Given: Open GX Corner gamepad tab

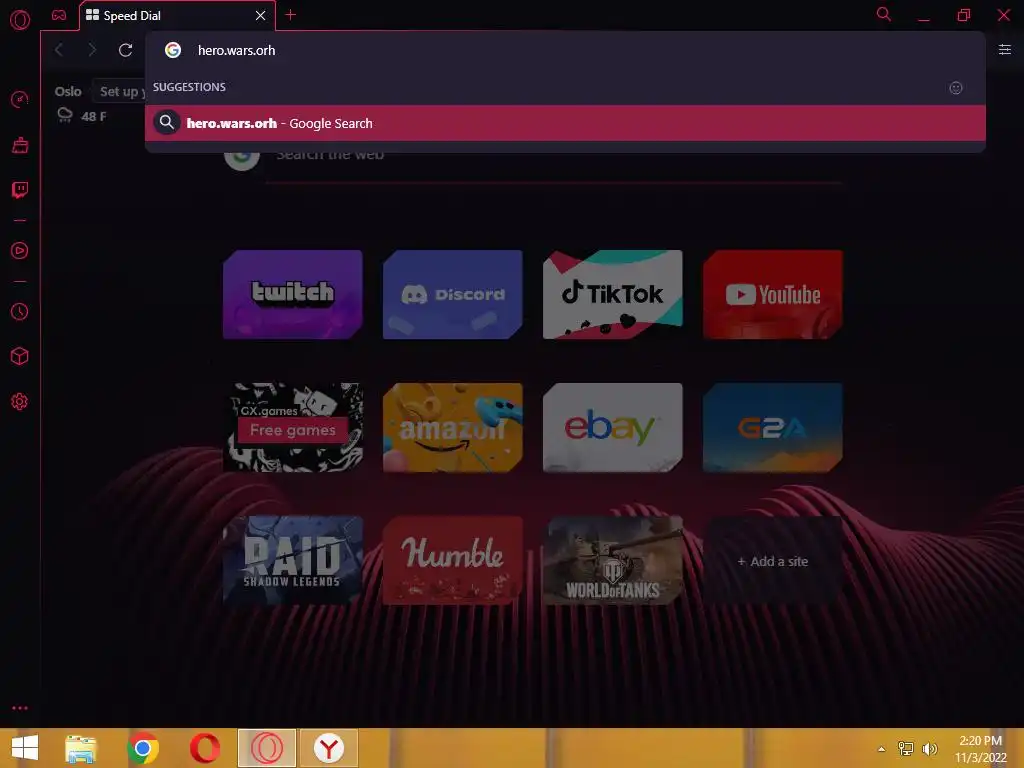Looking at the screenshot, I should point(59,15).
